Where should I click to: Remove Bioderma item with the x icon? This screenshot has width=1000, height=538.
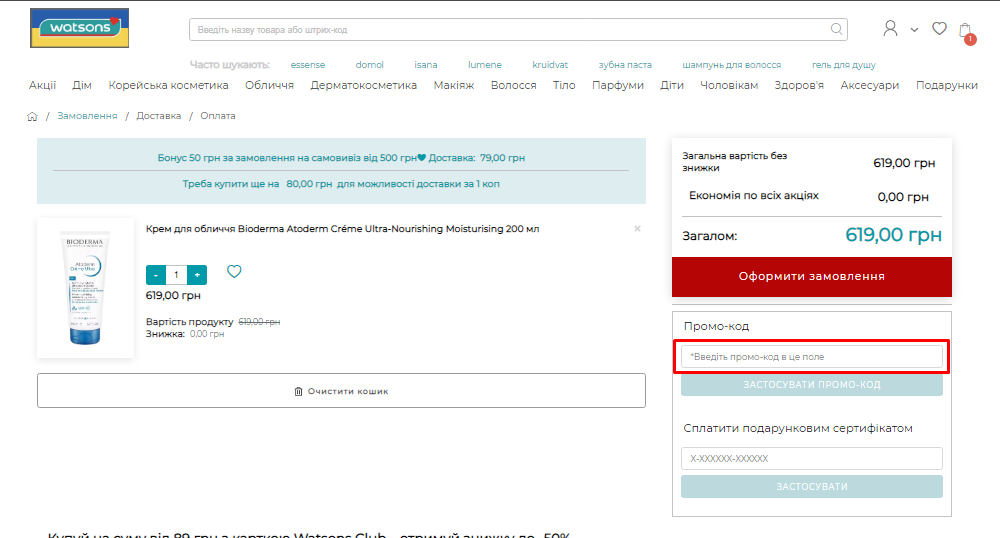click(637, 228)
